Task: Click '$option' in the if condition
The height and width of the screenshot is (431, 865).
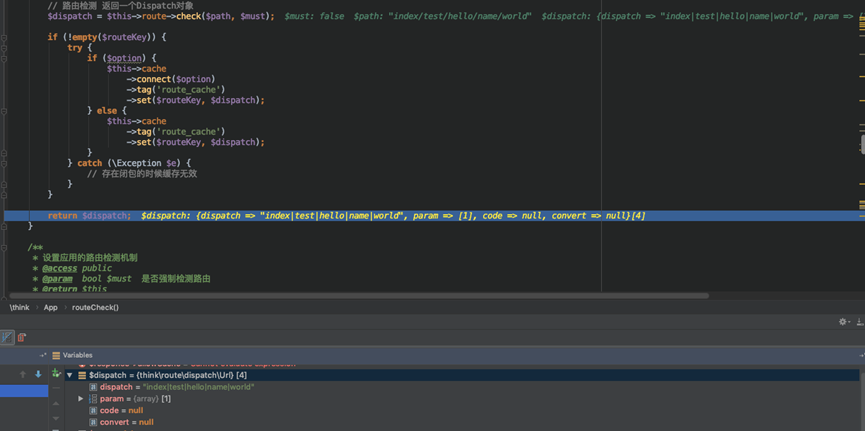Action: click(x=124, y=58)
